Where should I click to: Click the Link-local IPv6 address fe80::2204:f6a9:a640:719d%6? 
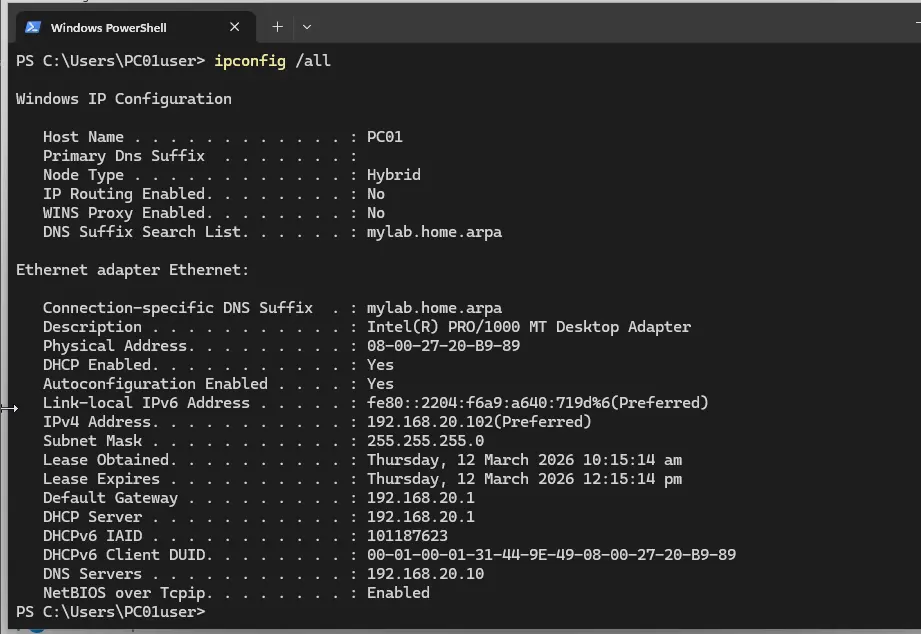click(488, 402)
